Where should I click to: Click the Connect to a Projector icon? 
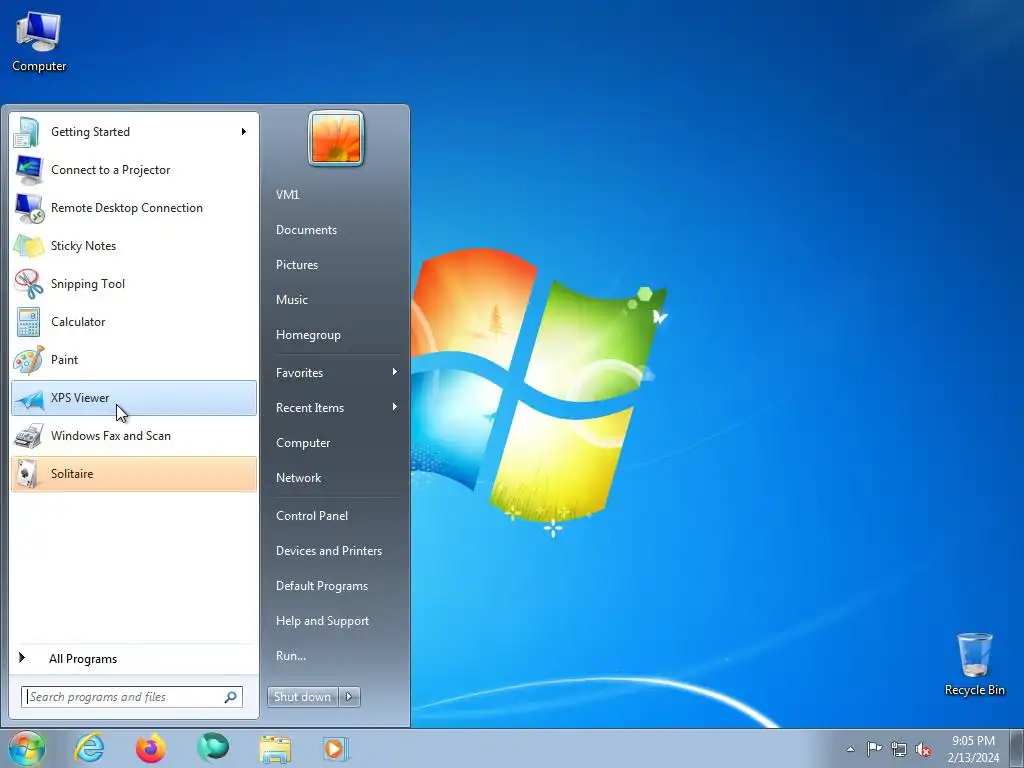click(28, 170)
